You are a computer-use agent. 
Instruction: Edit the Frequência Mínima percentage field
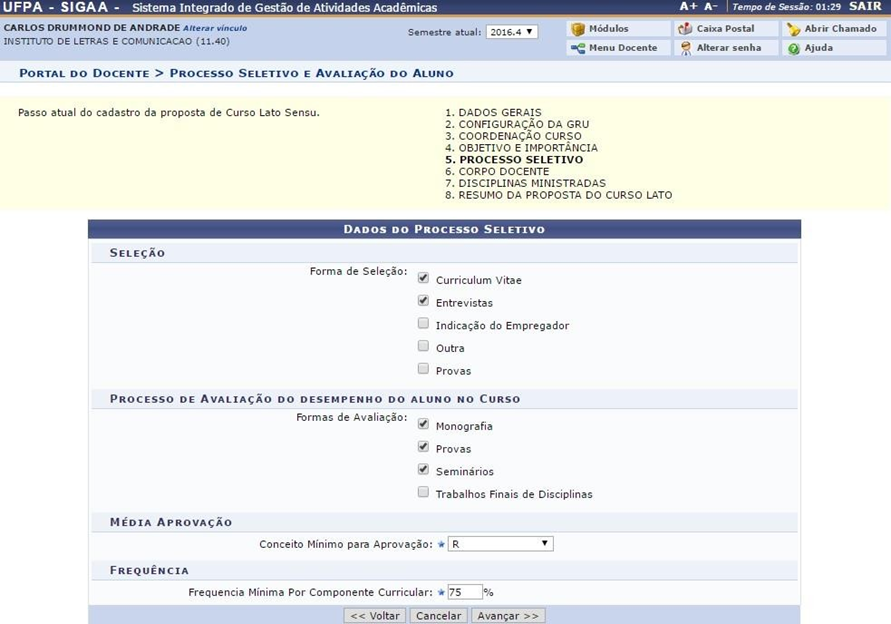466,591
